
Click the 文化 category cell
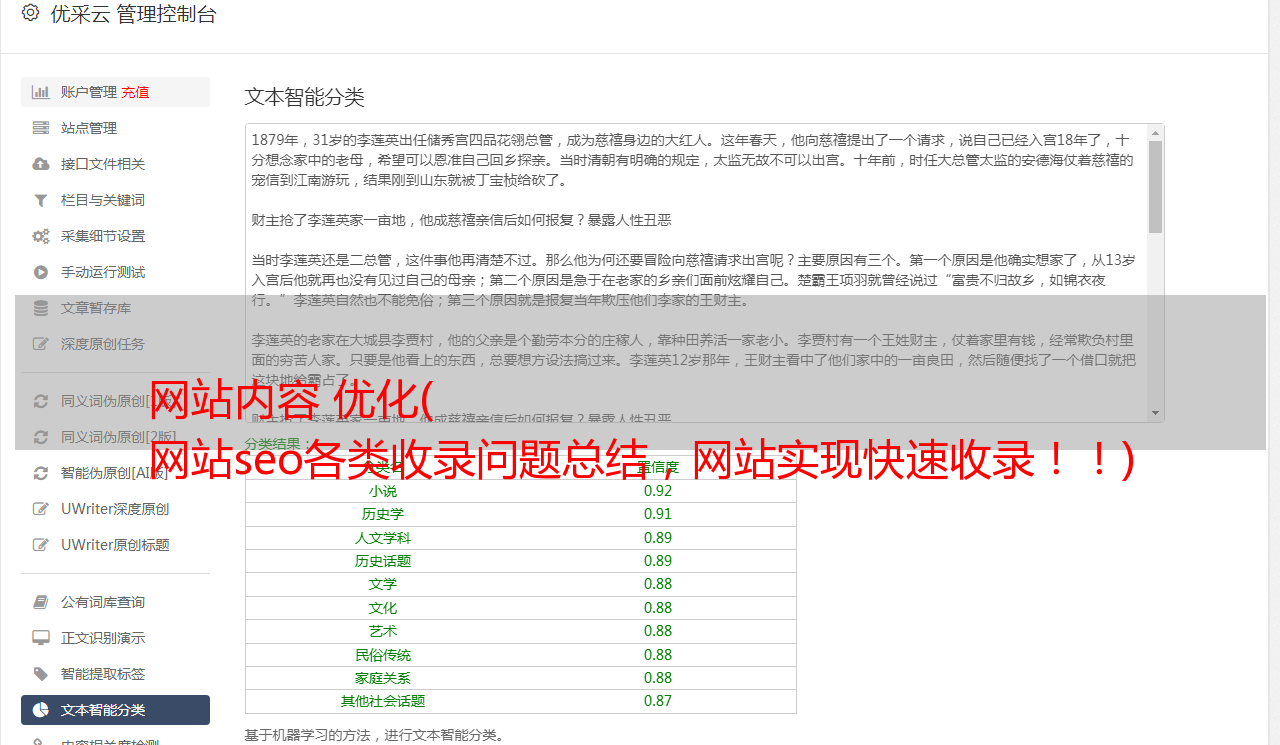(x=383, y=608)
